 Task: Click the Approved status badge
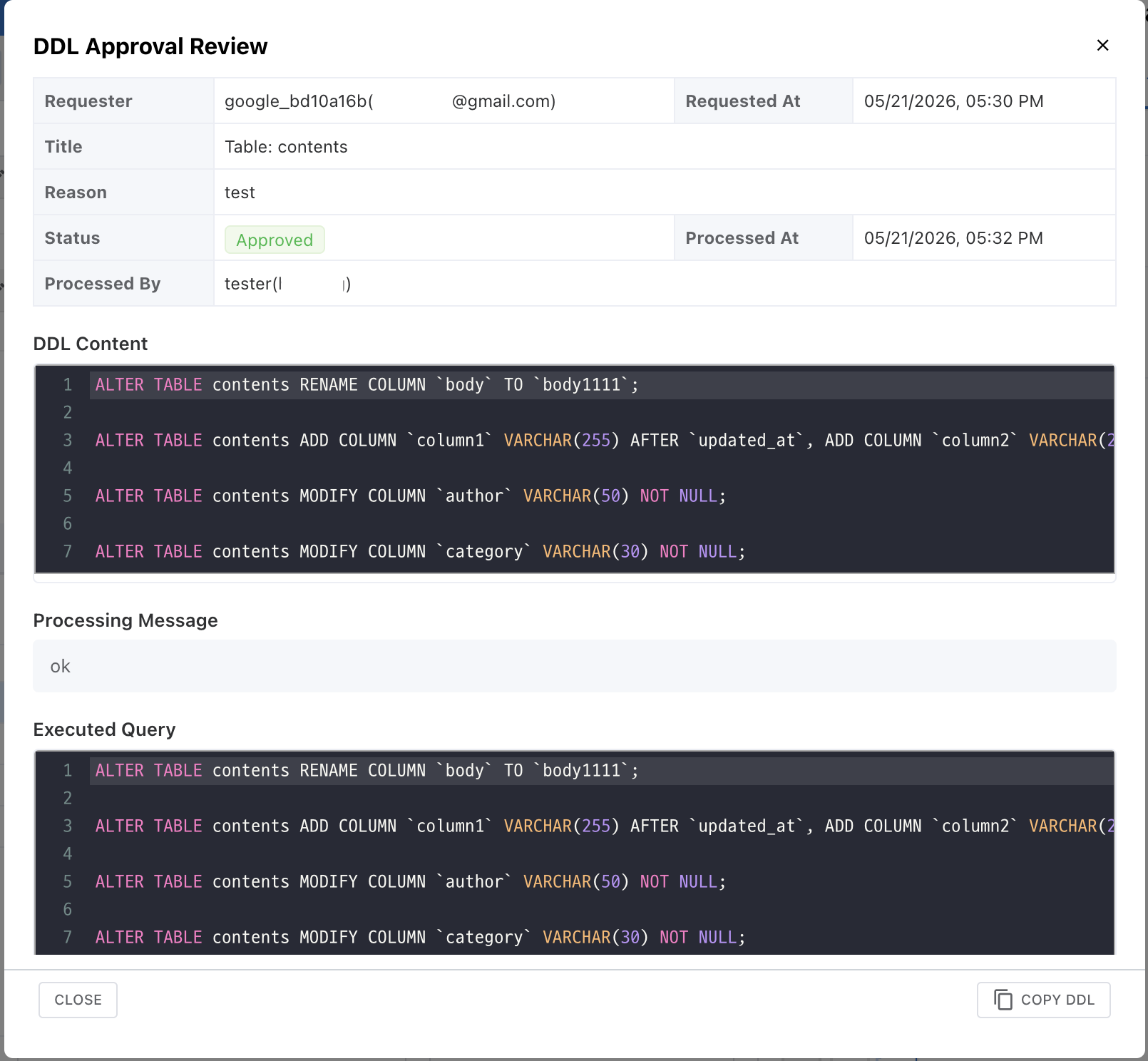click(x=275, y=240)
